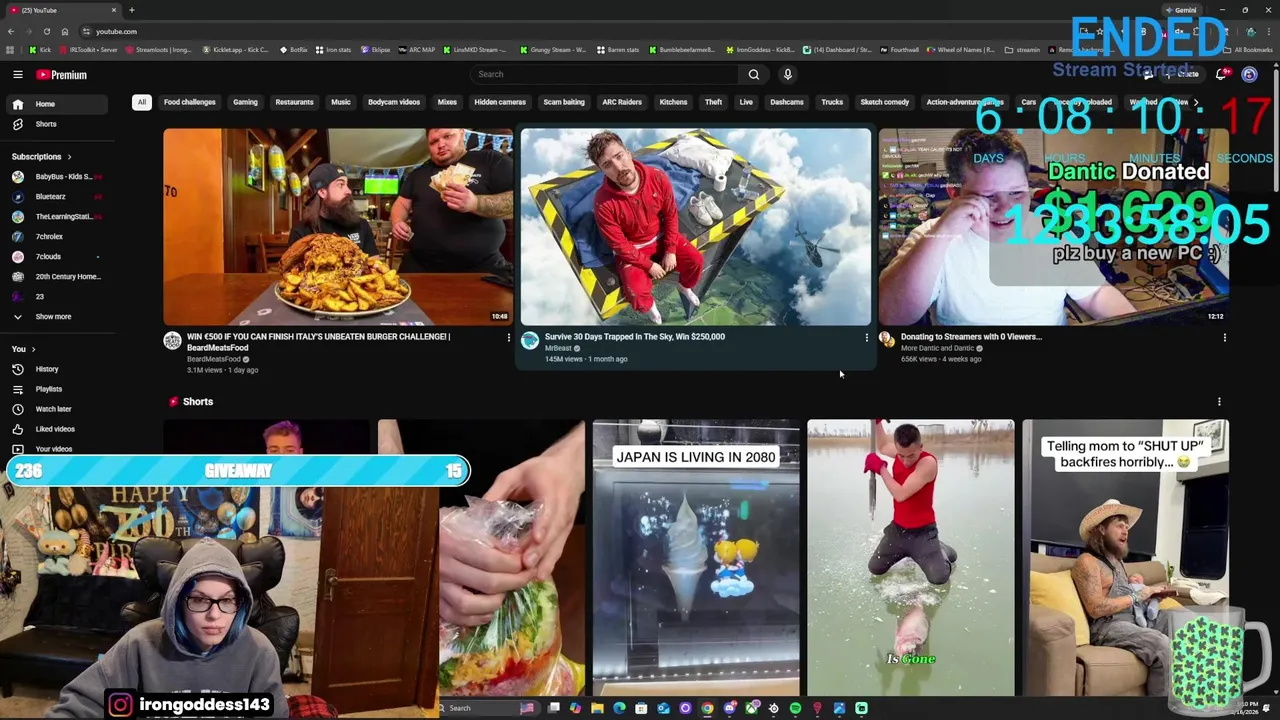Open Survive 30 Days Trapped title link
Image resolution: width=1280 pixels, height=720 pixels.
click(x=635, y=337)
